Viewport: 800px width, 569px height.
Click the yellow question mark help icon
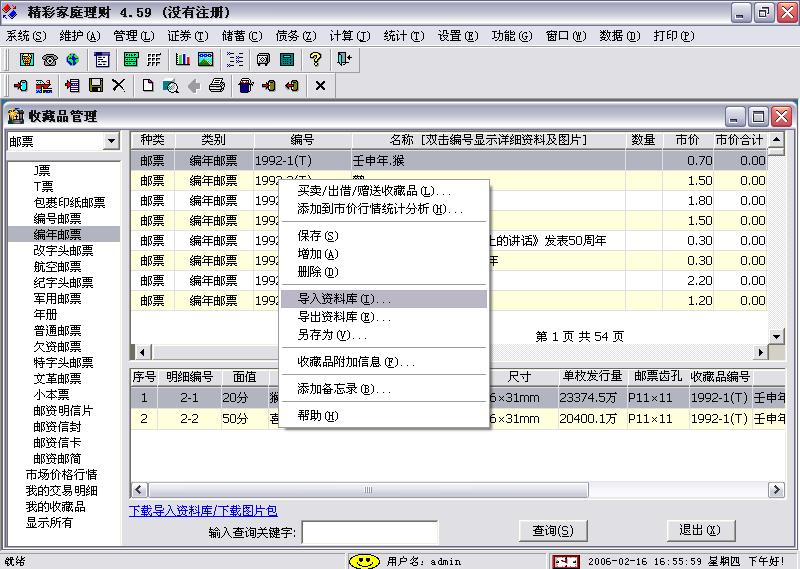click(315, 60)
